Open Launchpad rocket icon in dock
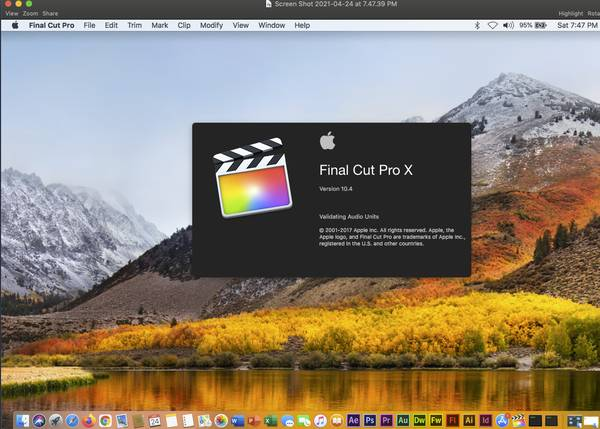The image size is (600, 429). [55, 421]
